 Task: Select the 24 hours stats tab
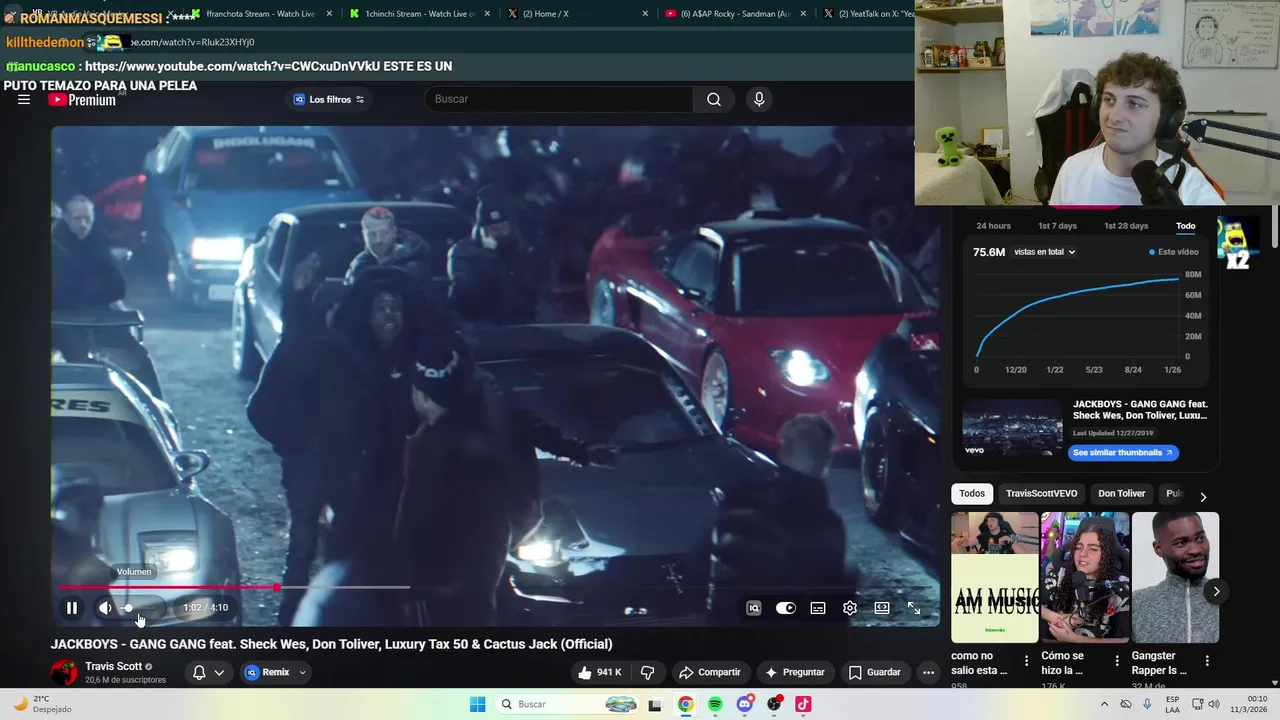[993, 226]
